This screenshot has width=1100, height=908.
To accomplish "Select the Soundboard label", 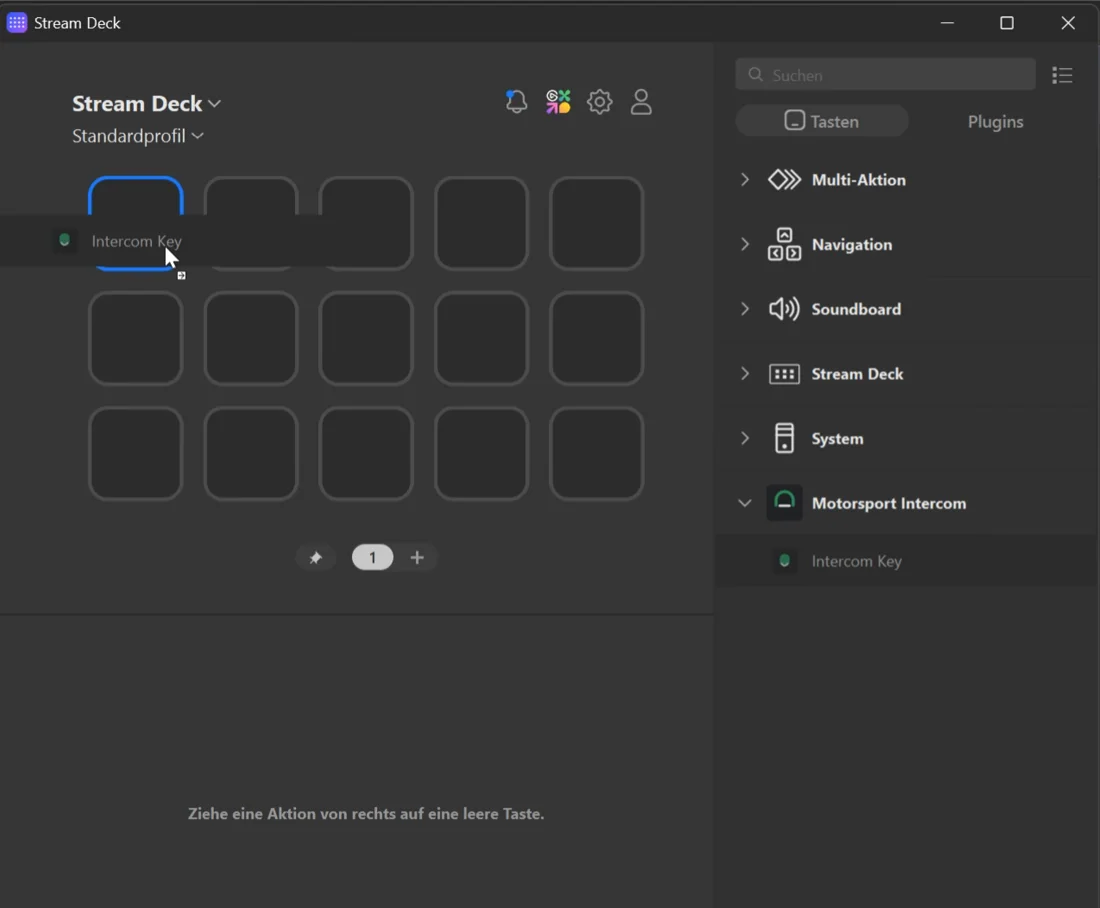I will (856, 309).
